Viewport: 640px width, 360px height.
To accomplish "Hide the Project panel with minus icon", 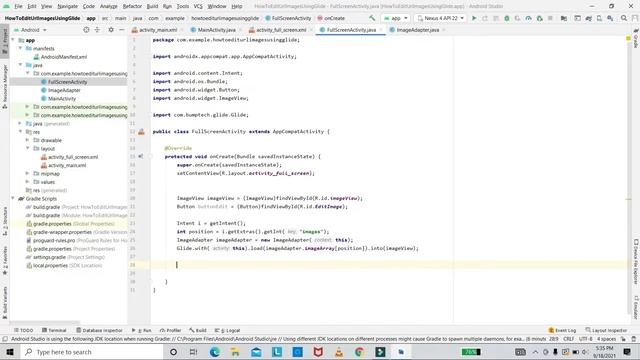I will click(x=122, y=30).
